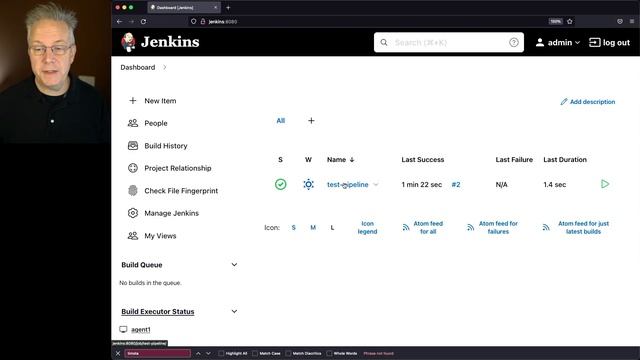Sort by the Name column header
This screenshot has height=360, width=640.
click(x=340, y=160)
